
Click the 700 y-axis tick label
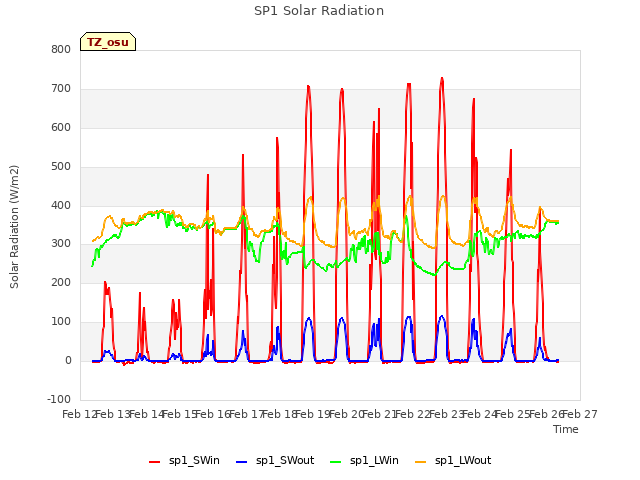click(x=61, y=88)
